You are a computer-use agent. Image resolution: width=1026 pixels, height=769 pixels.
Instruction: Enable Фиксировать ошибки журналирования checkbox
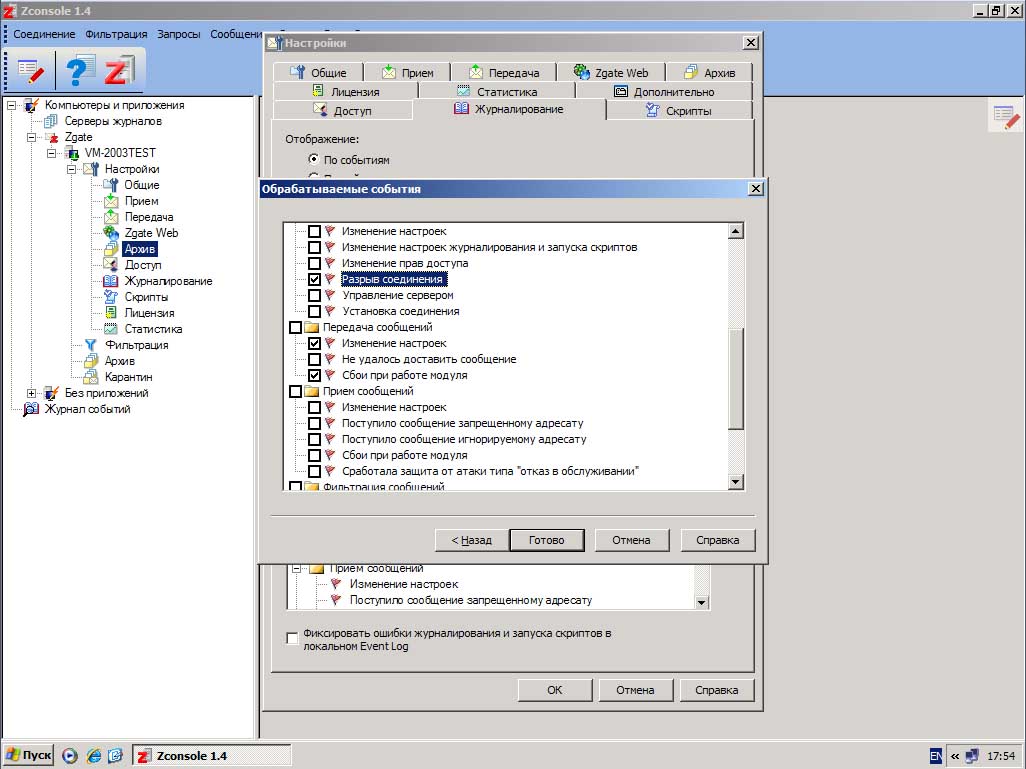tap(292, 638)
